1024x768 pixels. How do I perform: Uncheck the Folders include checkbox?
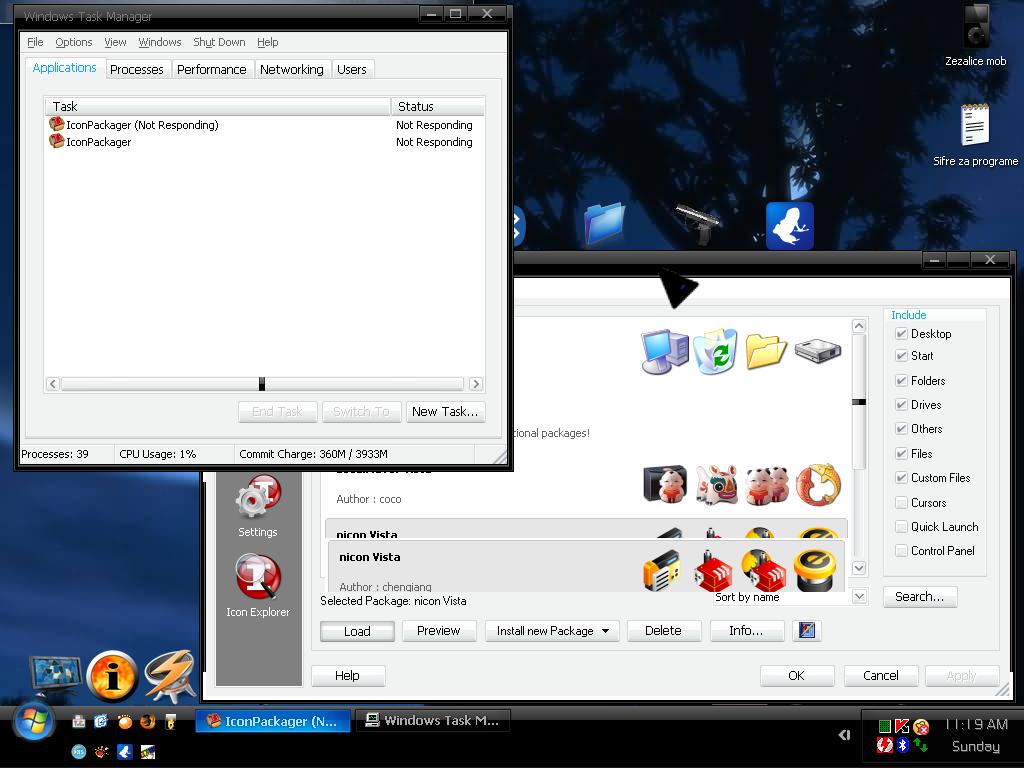tap(901, 381)
